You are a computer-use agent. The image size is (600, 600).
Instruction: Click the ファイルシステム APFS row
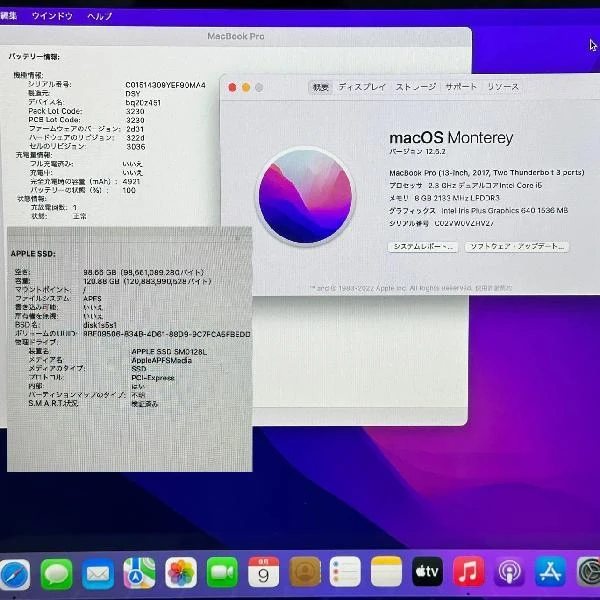[x=58, y=298]
